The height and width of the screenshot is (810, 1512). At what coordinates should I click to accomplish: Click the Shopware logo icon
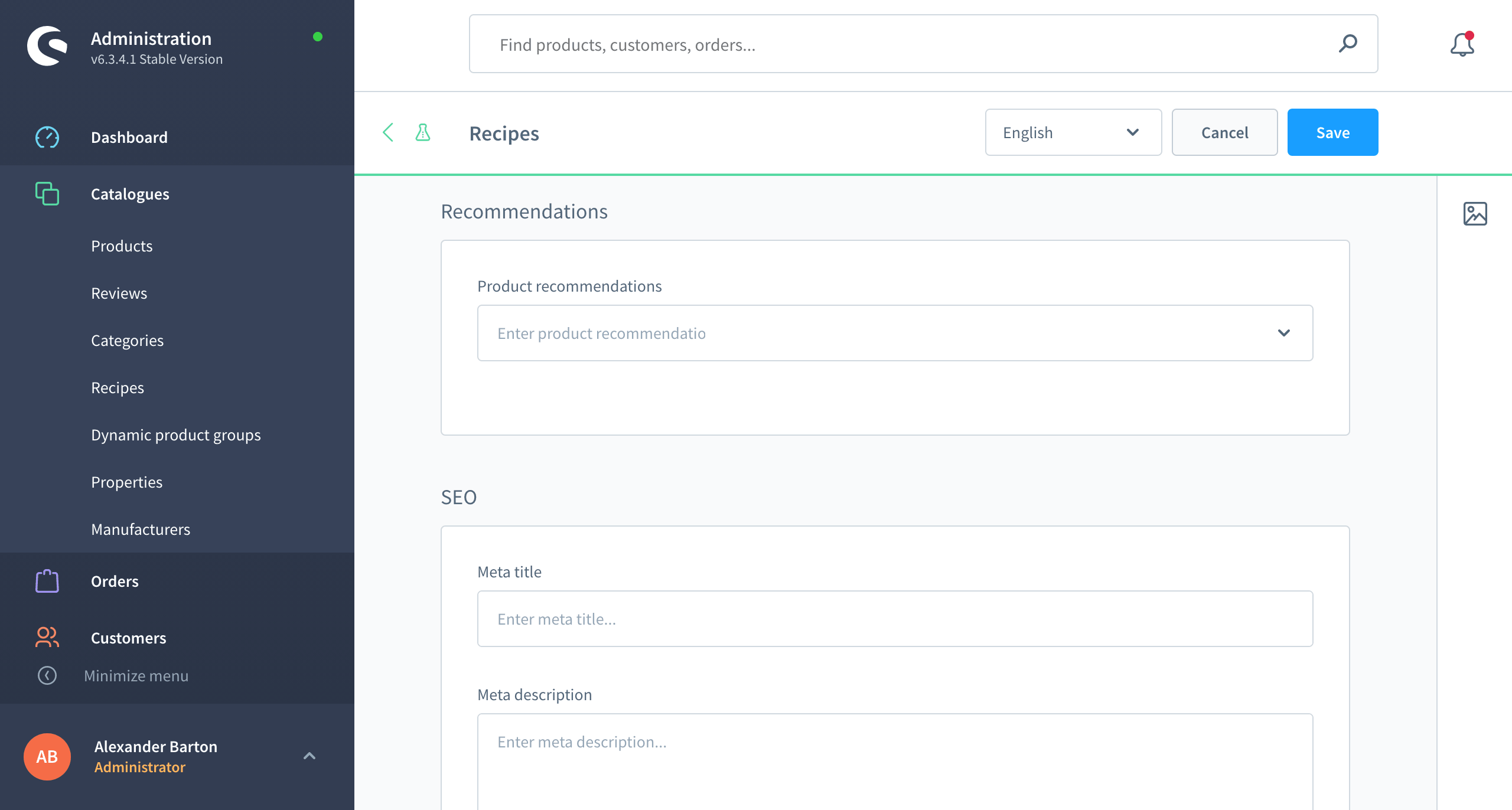(x=47, y=46)
